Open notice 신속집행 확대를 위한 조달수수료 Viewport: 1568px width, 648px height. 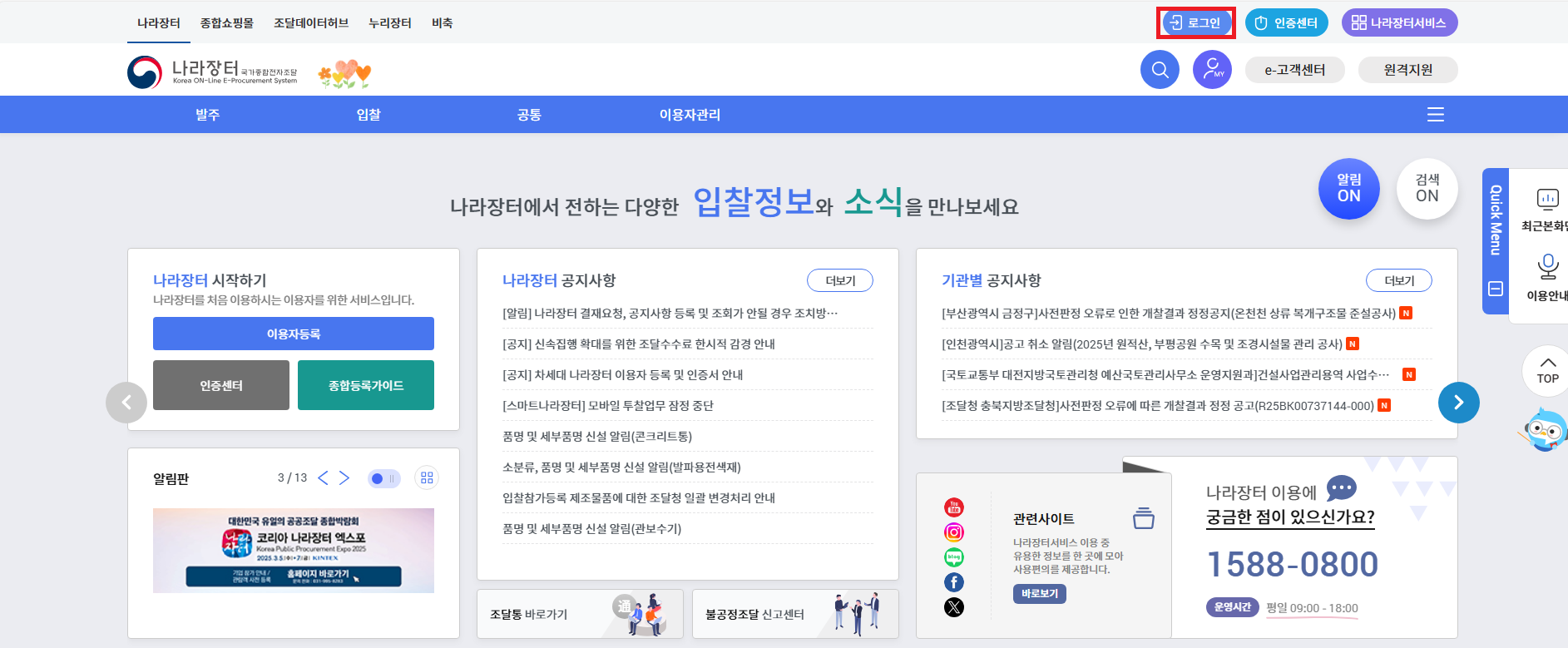[639, 344]
